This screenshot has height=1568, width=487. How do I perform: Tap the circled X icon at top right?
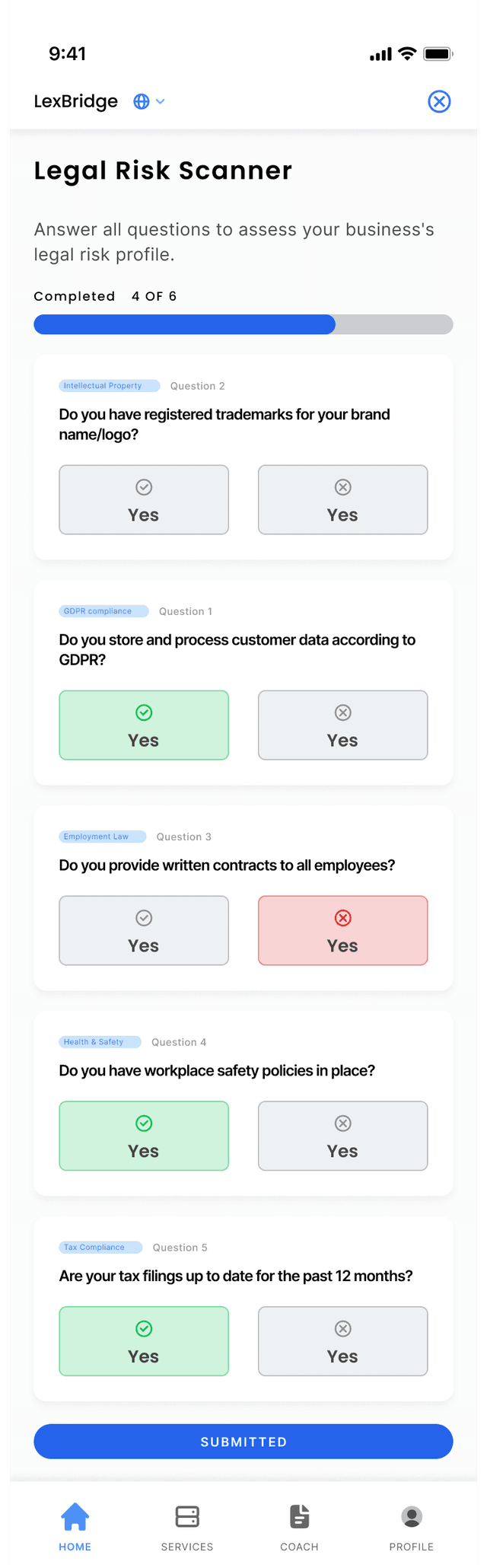pyautogui.click(x=439, y=100)
